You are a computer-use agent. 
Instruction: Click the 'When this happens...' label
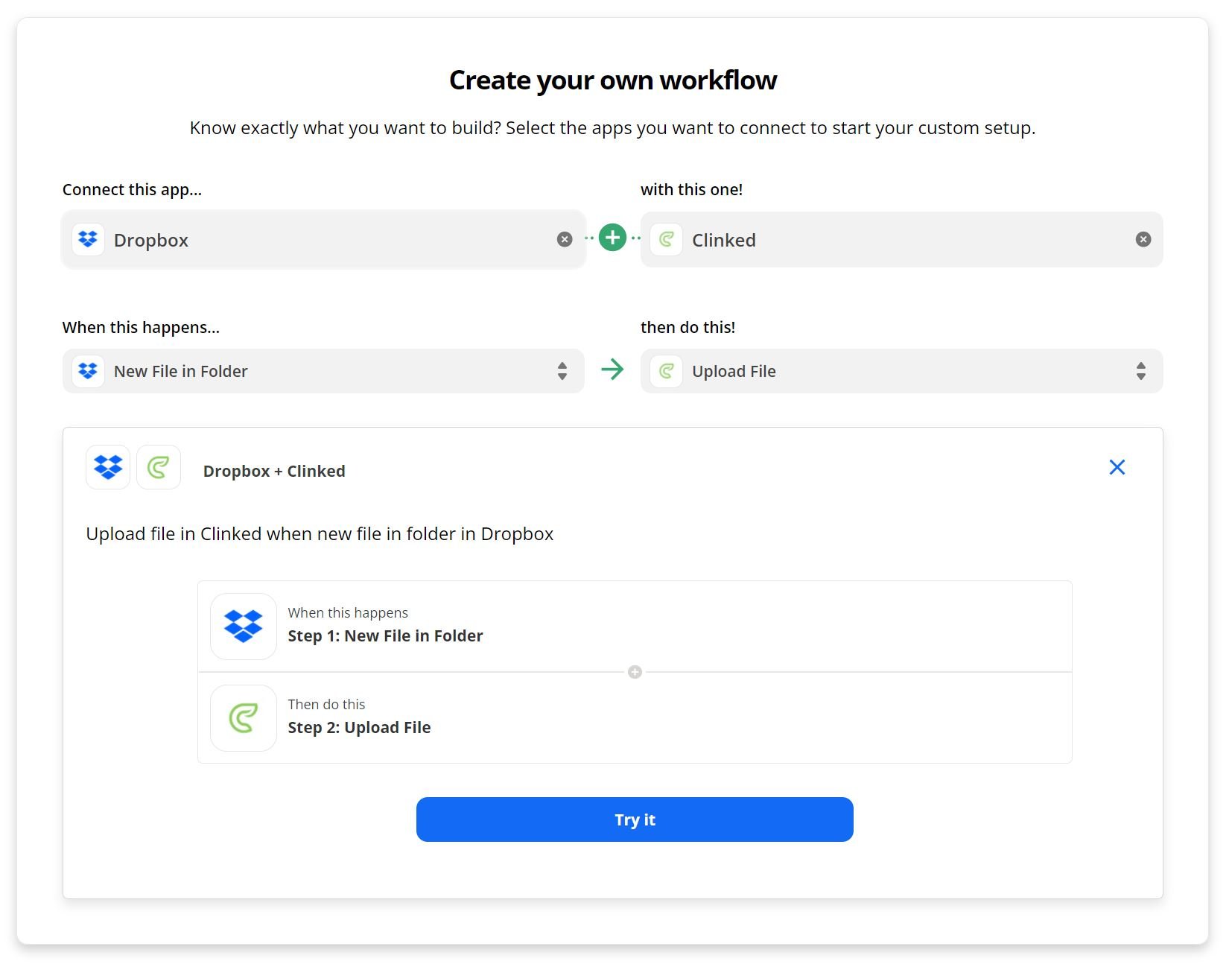tap(141, 328)
